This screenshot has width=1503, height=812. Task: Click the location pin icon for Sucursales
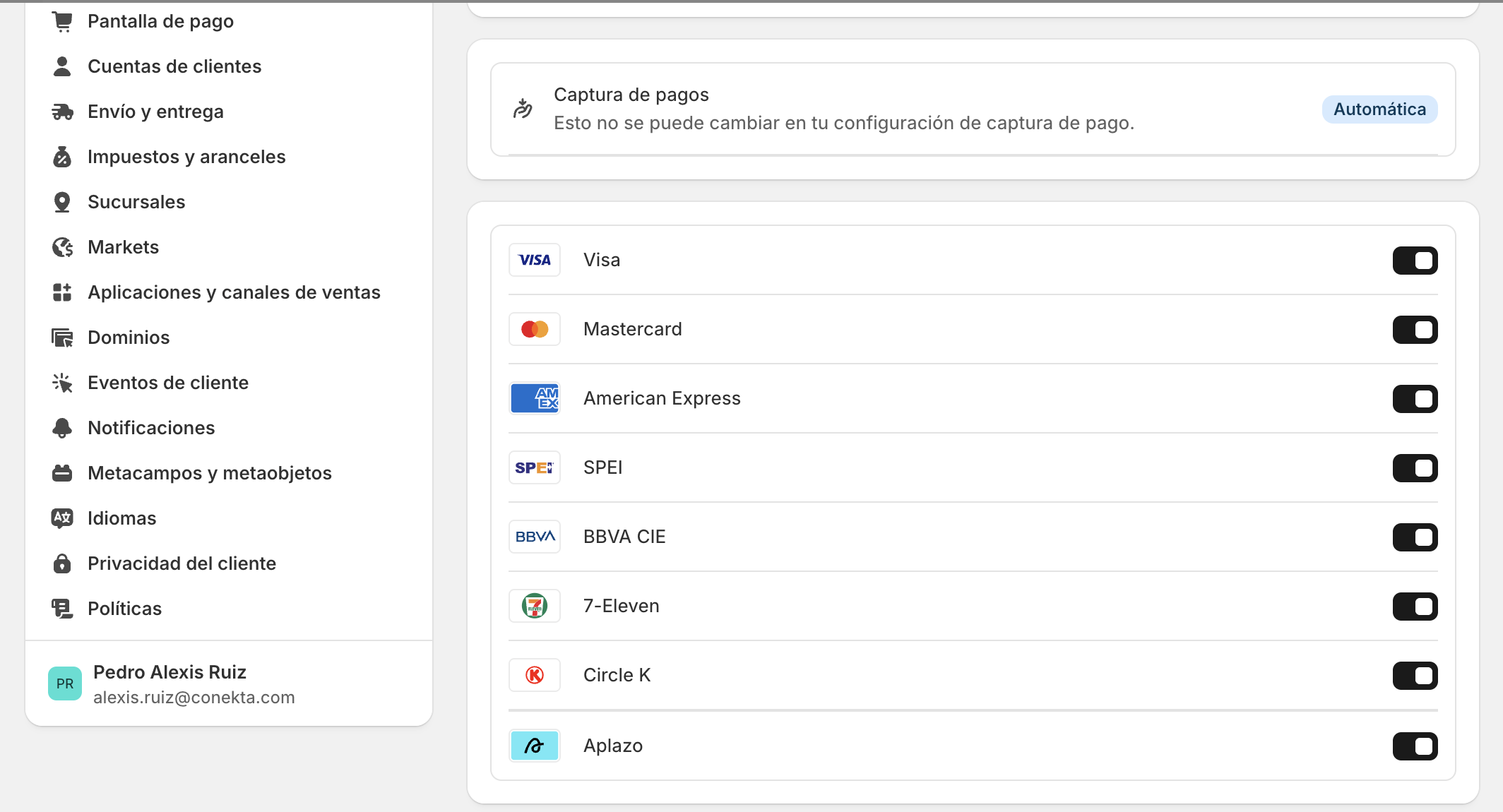62,202
